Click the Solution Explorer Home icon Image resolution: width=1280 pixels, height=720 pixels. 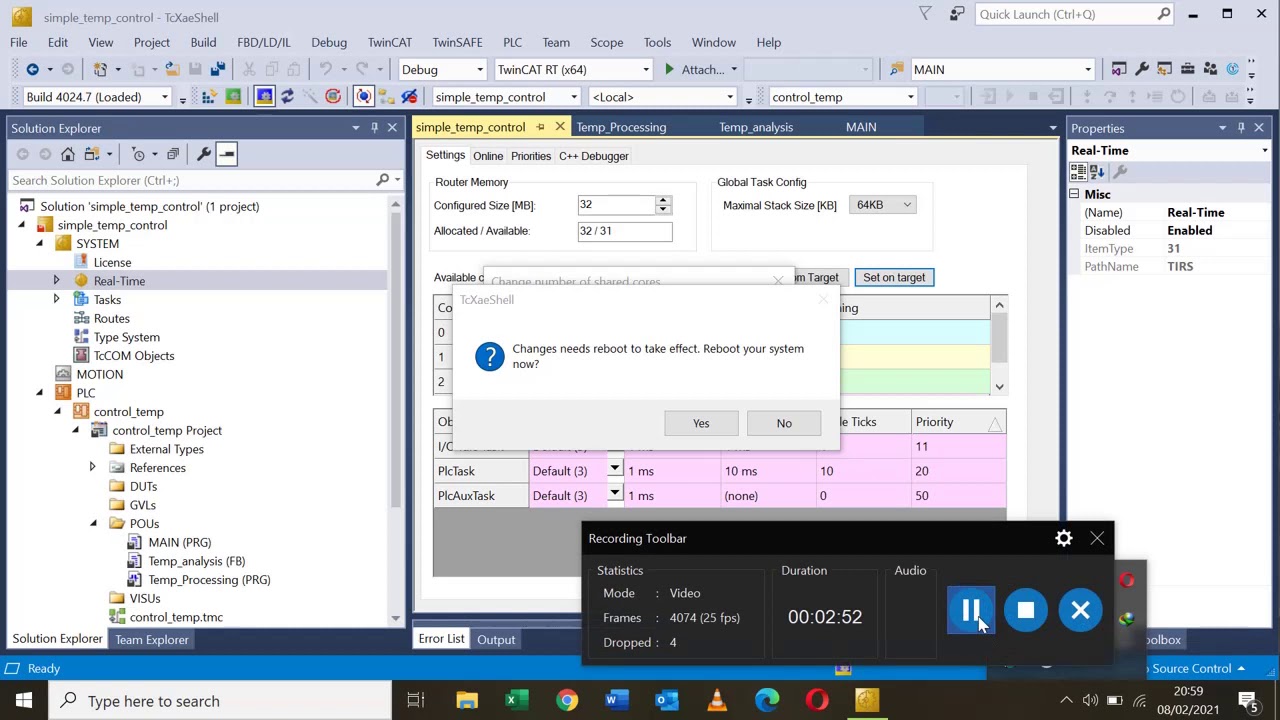point(68,154)
